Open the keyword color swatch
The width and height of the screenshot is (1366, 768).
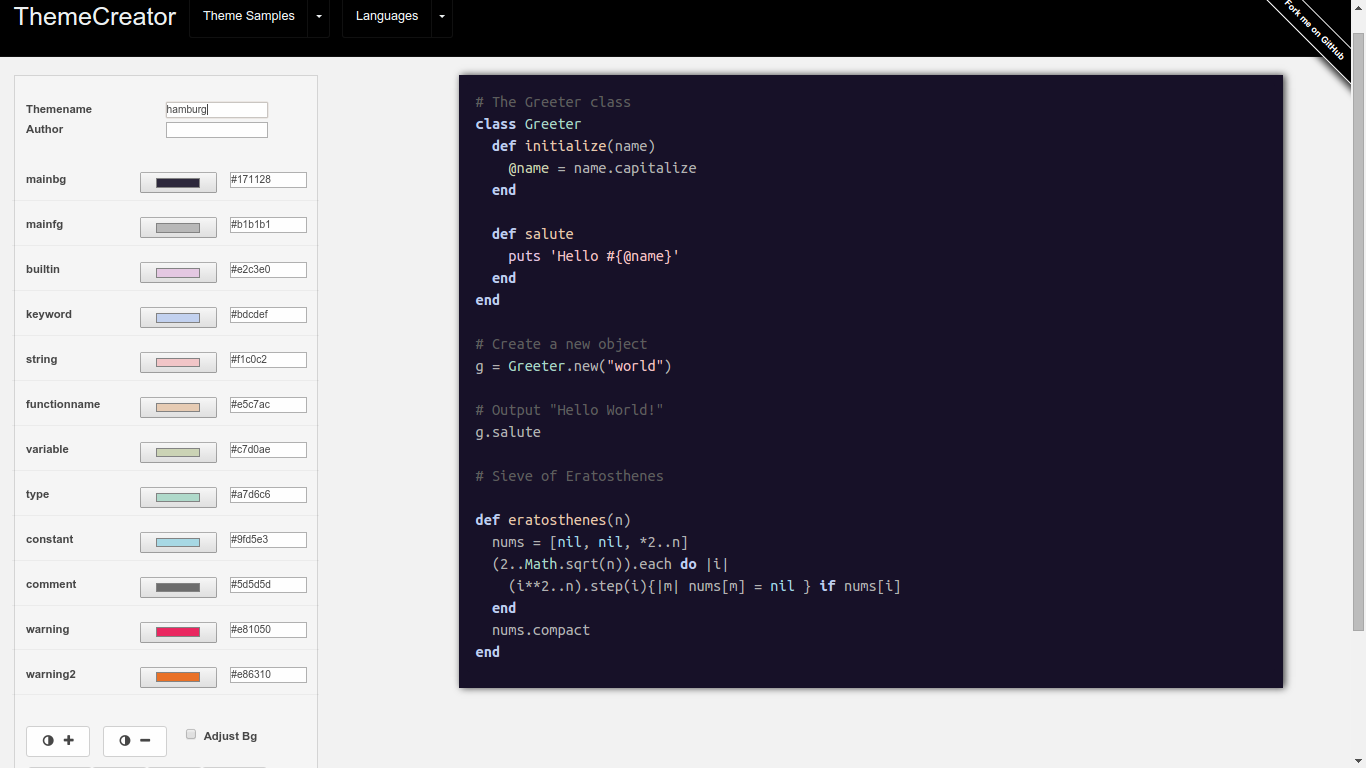178,317
